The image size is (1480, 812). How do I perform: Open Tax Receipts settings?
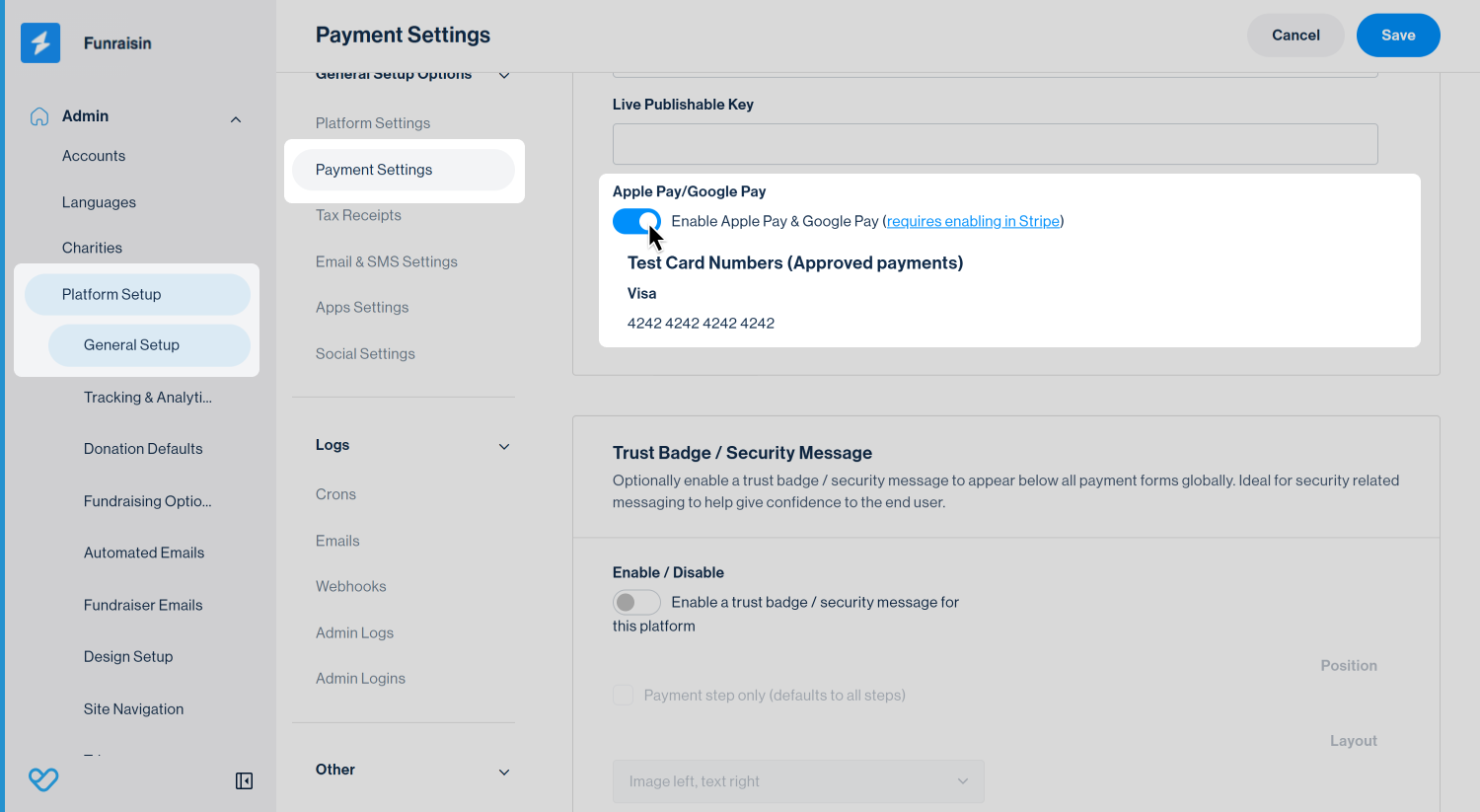point(358,215)
